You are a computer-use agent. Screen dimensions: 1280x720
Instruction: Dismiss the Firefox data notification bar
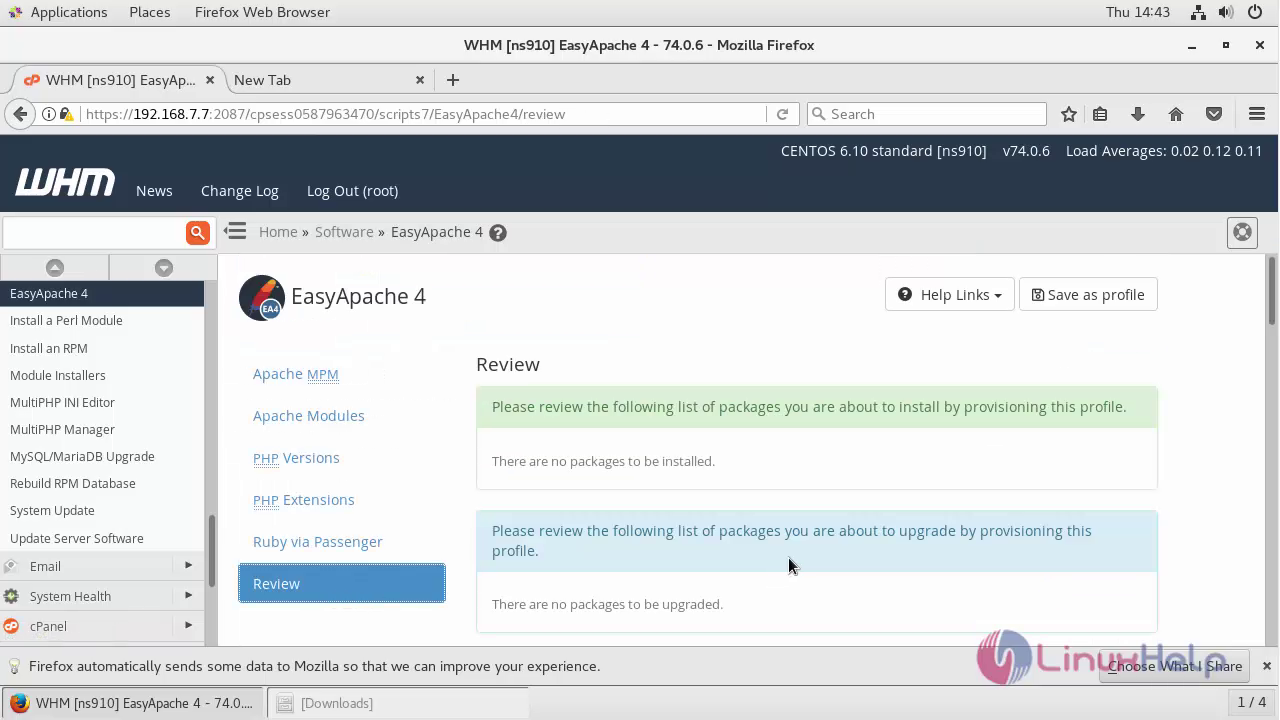coord(1266,666)
